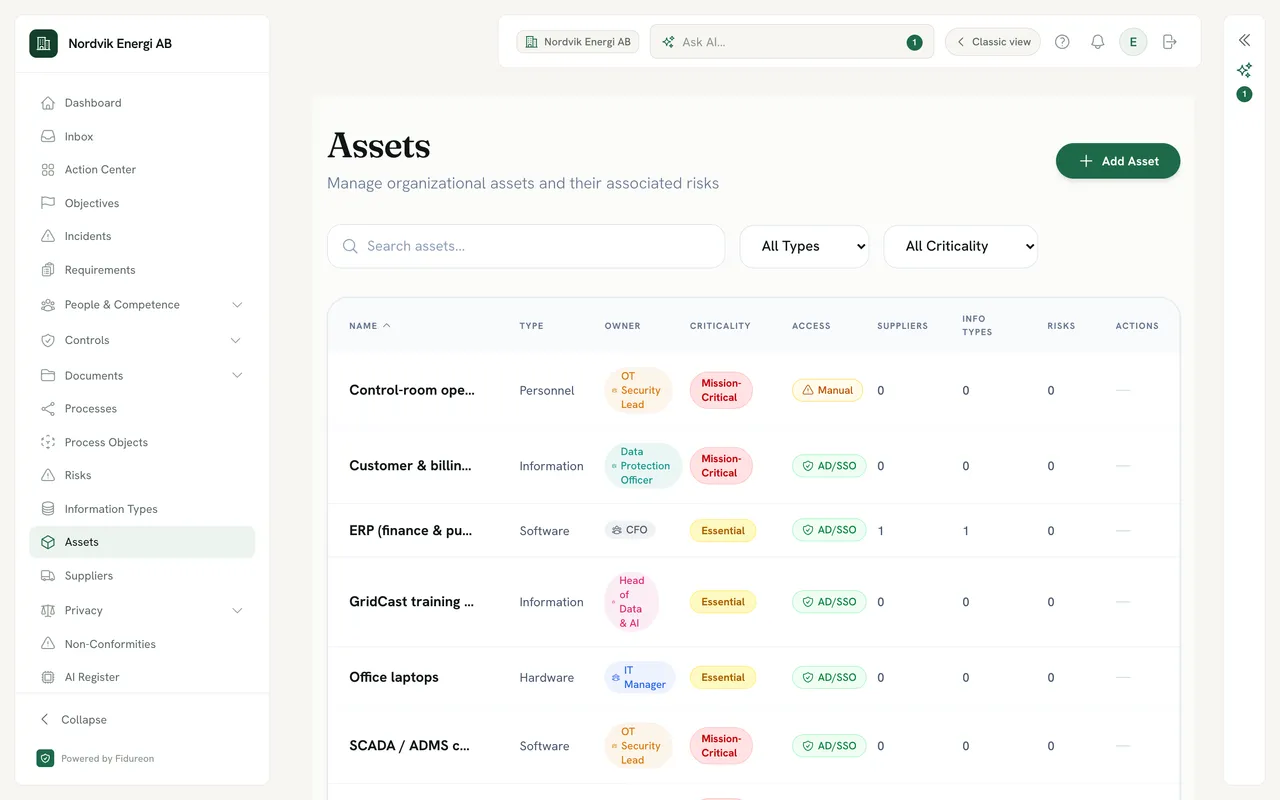Click the Manual access badge
The width and height of the screenshot is (1280, 800).
point(827,390)
